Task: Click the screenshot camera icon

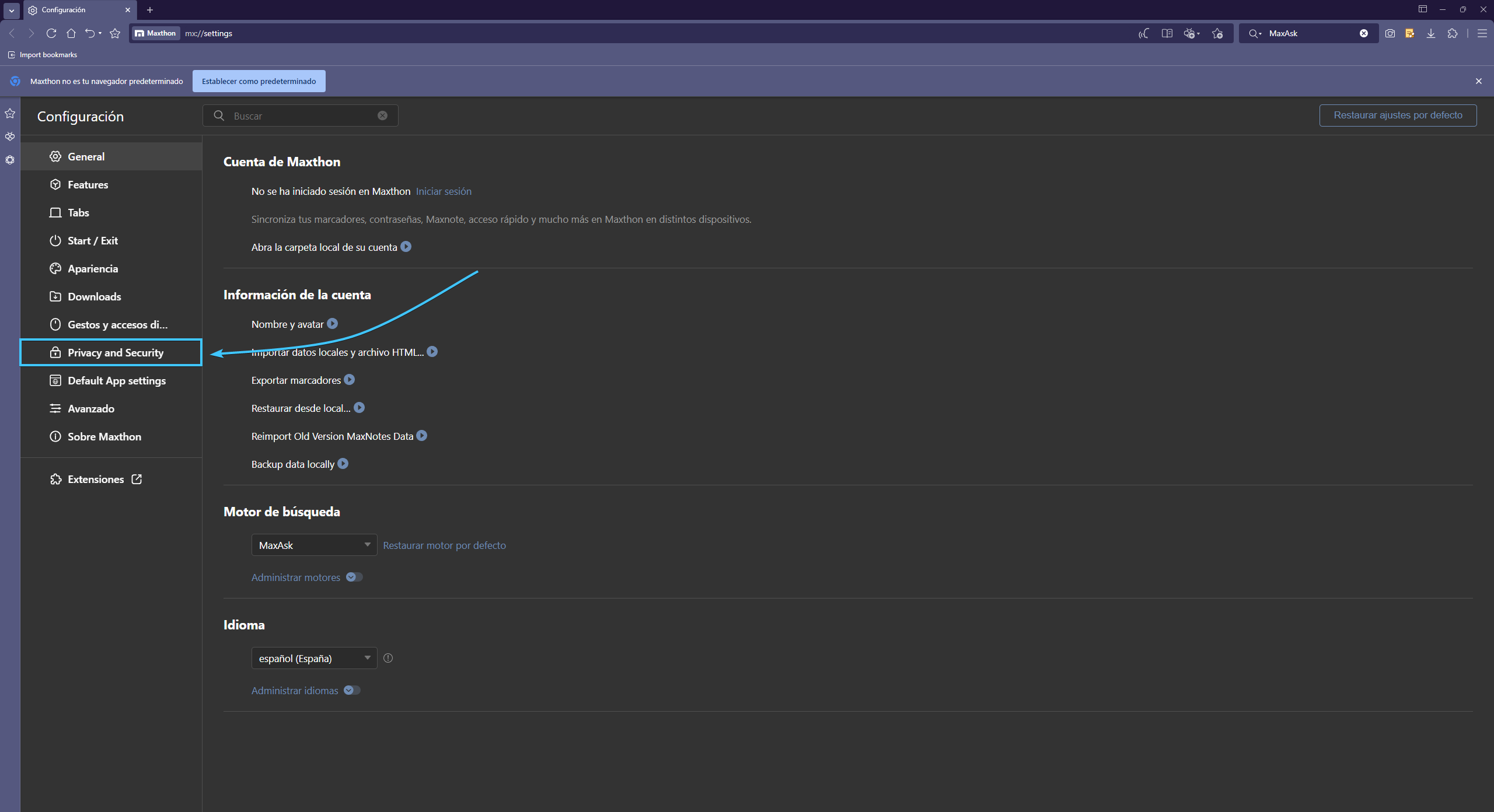Action: pos(1390,33)
